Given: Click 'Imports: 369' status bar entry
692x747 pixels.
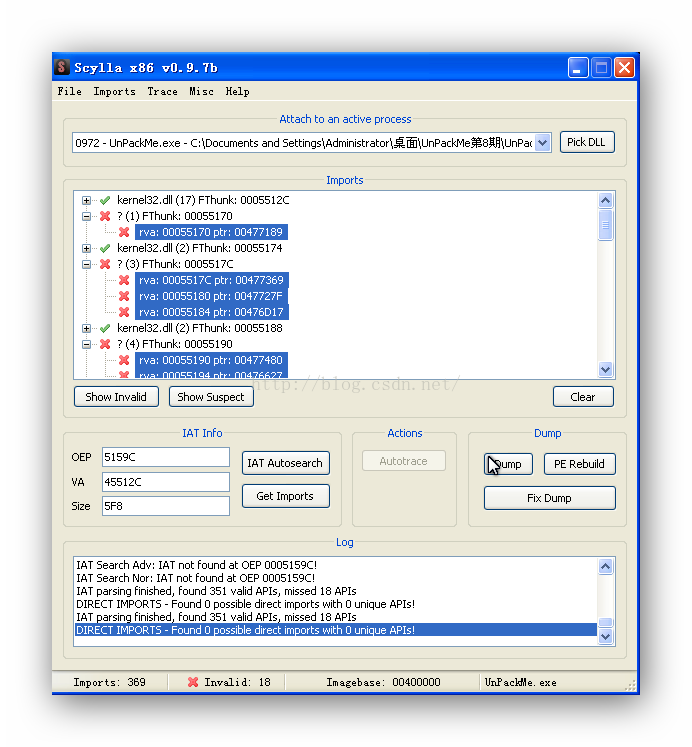Looking at the screenshot, I should pos(109,682).
